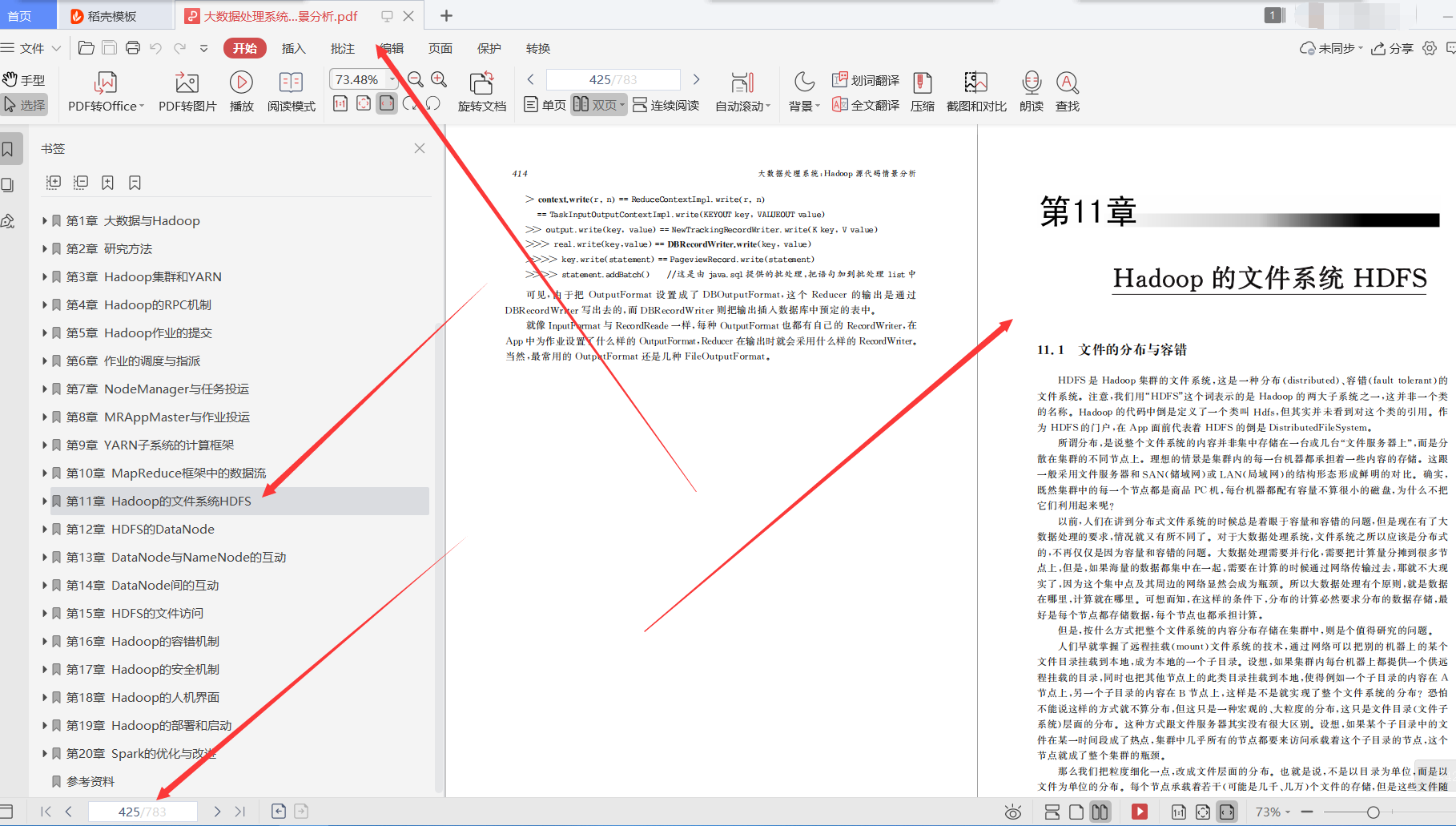Jump to first page in status bar

(46, 812)
